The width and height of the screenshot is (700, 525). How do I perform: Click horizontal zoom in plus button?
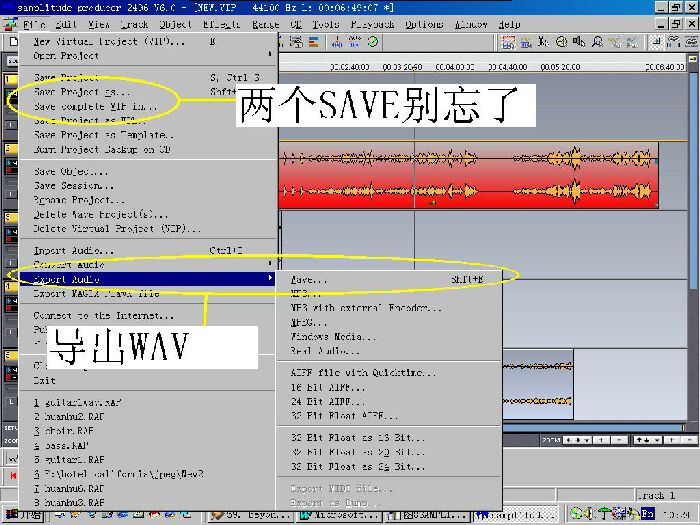(x=601, y=440)
